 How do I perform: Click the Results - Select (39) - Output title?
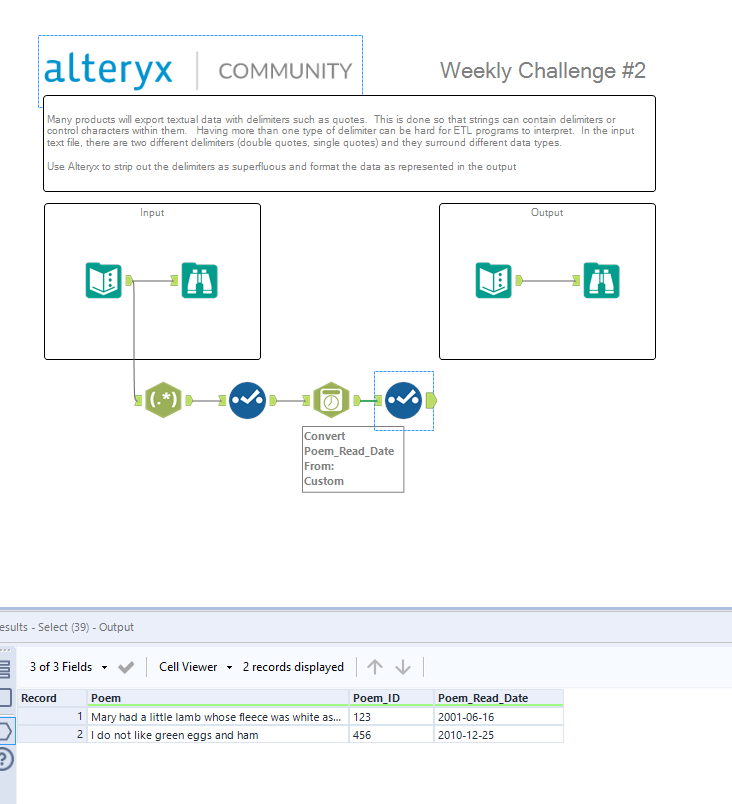67,627
